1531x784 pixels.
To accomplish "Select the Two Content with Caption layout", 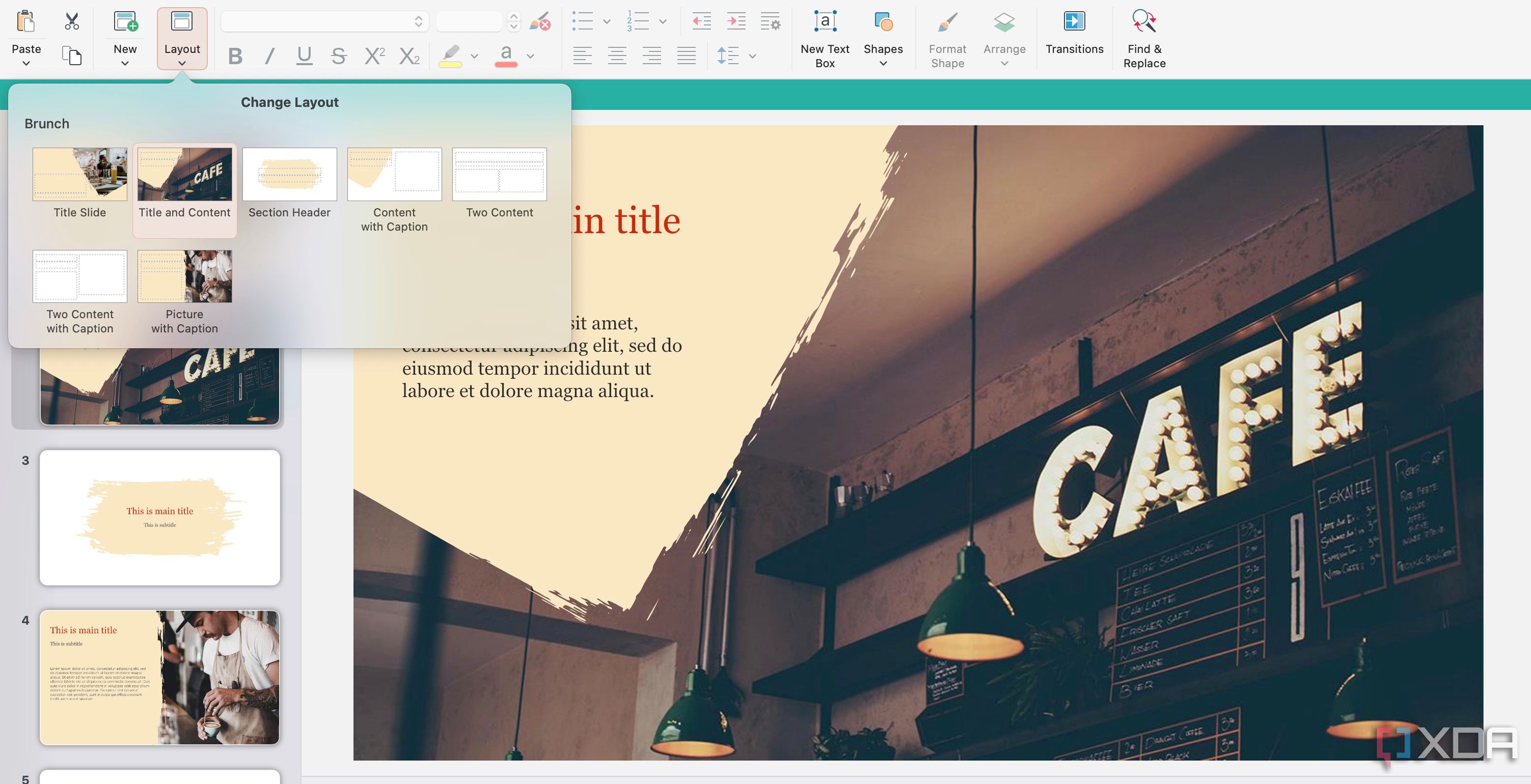I will (x=79, y=292).
